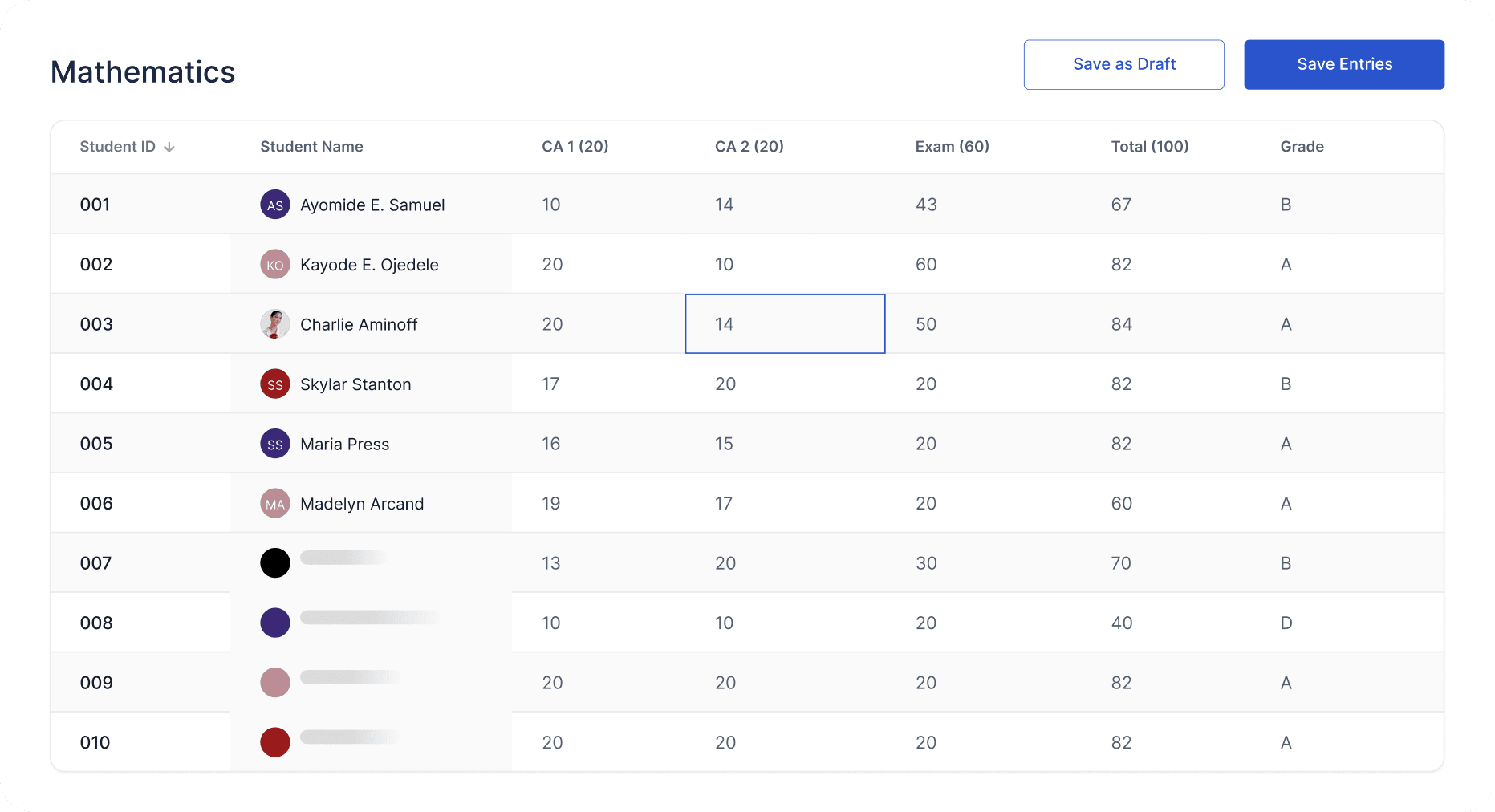Click the Grade D cell for student 008

[x=1286, y=623]
